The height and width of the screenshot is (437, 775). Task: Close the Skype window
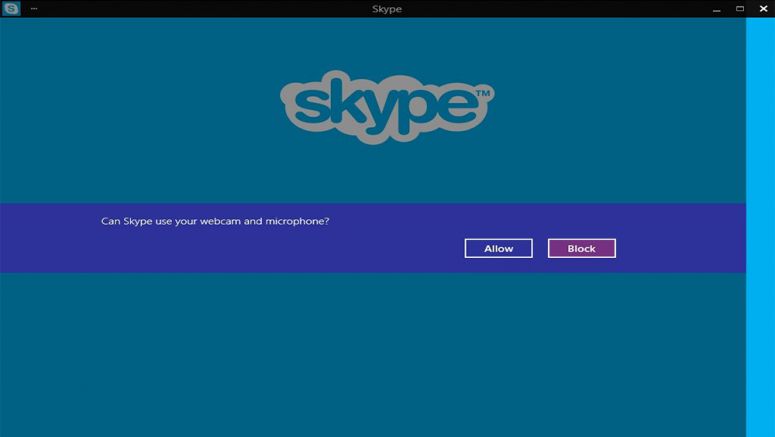click(762, 9)
